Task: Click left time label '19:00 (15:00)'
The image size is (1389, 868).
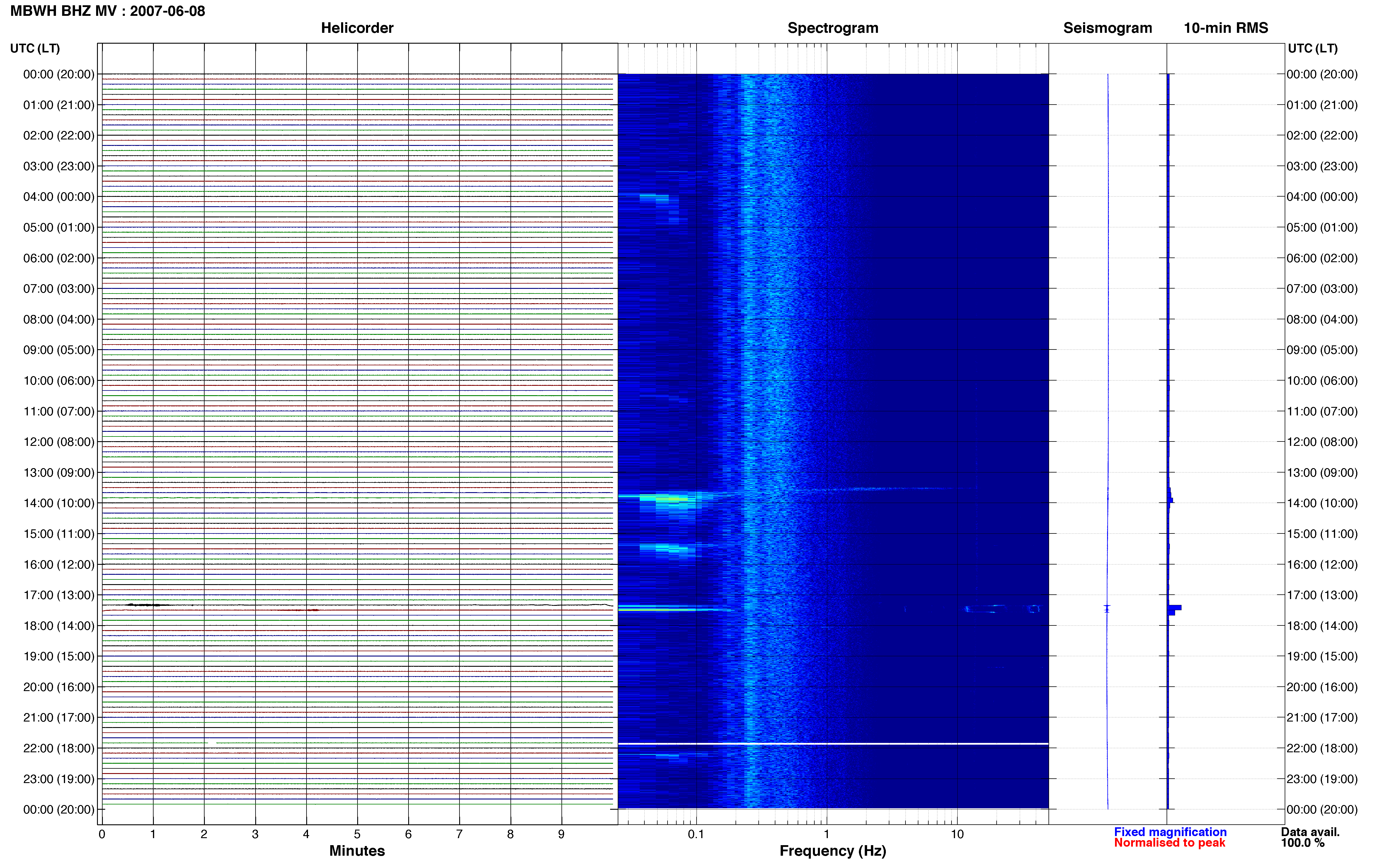Action: (59, 656)
